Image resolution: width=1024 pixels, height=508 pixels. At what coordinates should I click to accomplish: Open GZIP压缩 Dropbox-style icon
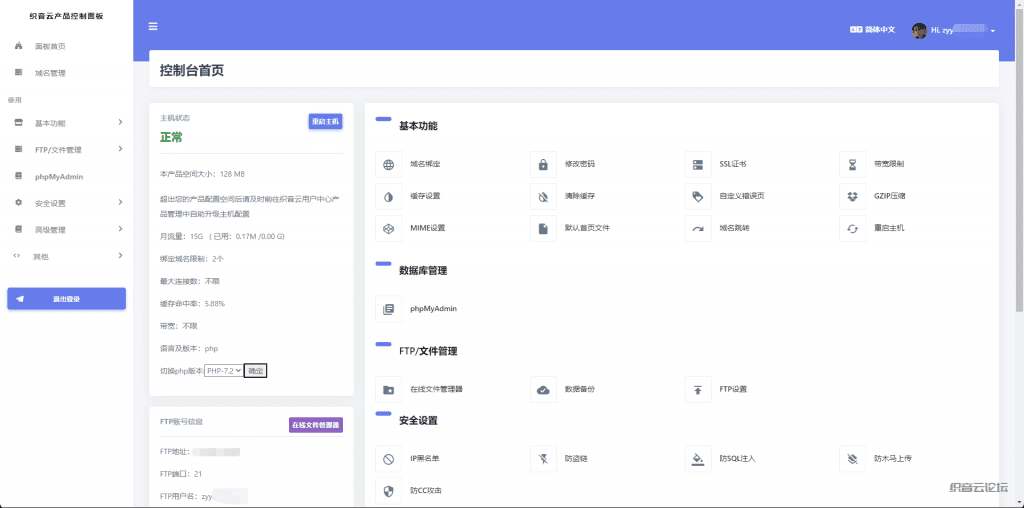point(852,196)
